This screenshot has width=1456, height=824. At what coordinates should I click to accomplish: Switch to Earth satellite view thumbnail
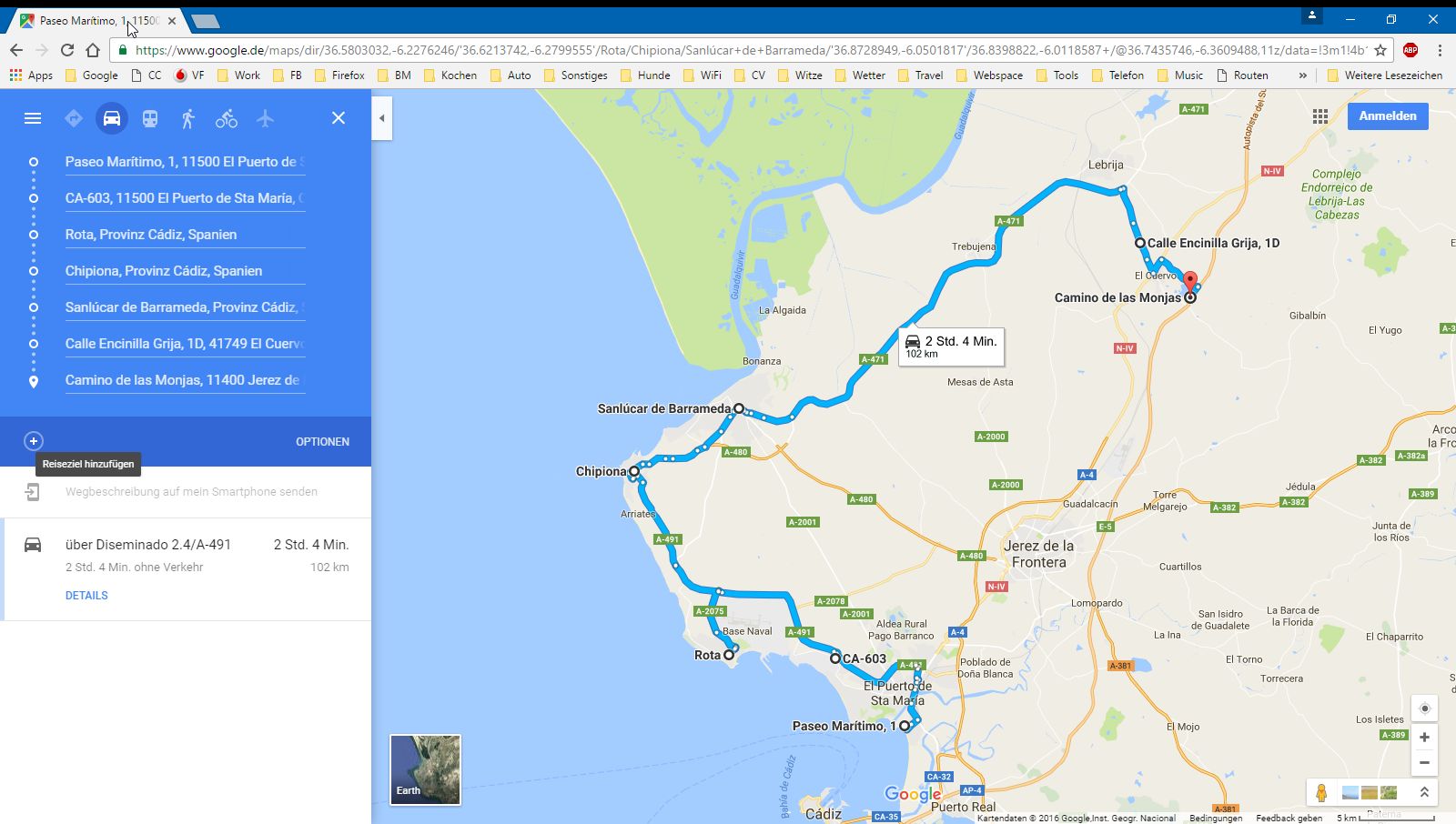click(425, 770)
